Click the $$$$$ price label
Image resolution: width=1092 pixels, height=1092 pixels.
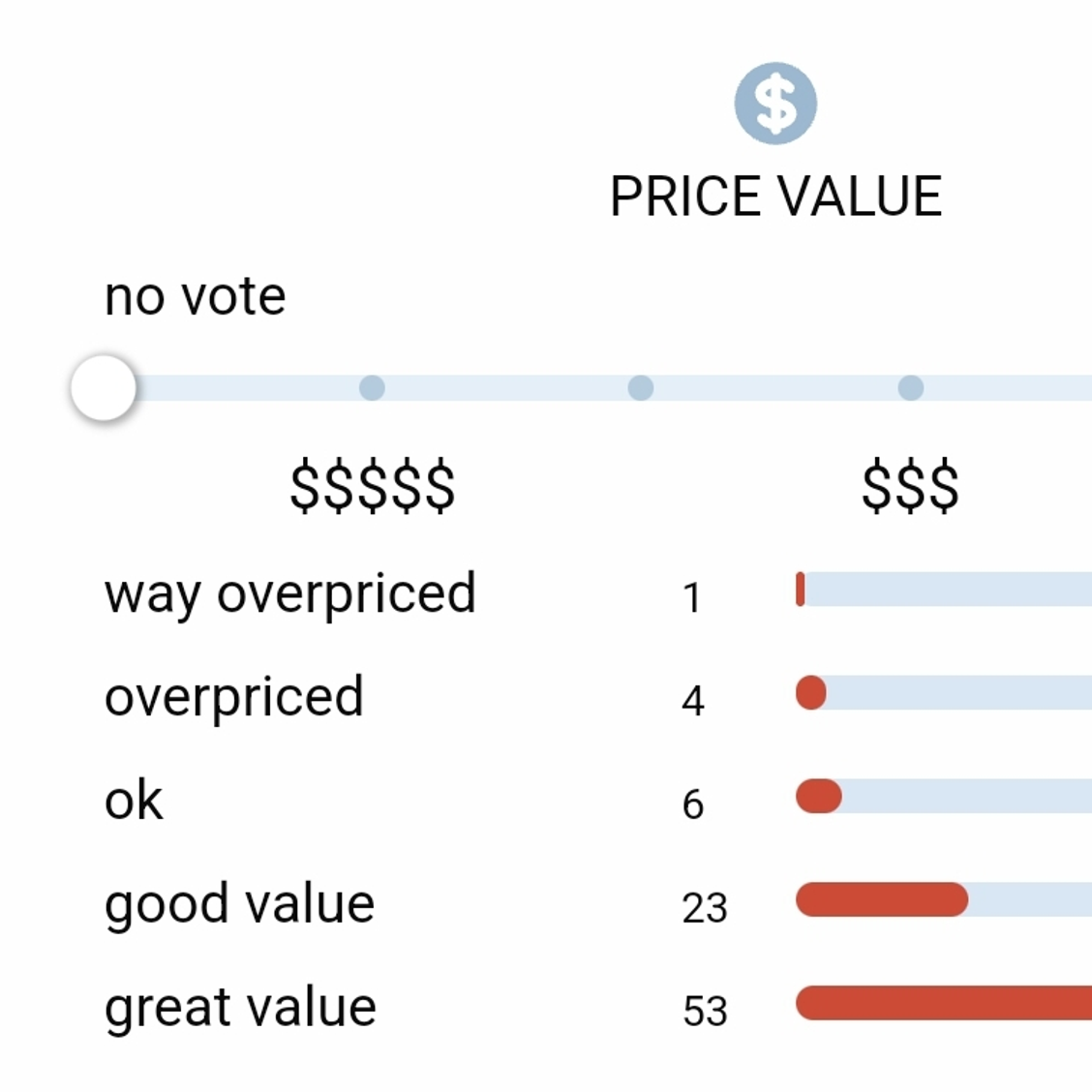click(373, 486)
